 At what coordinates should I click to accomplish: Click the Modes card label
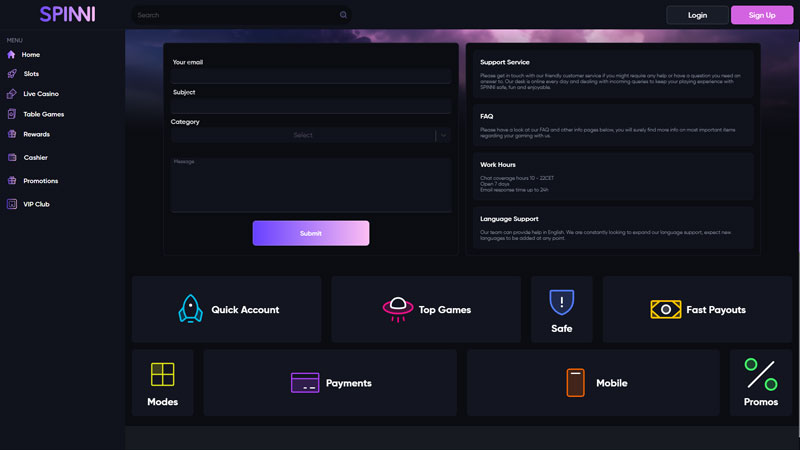pyautogui.click(x=163, y=402)
